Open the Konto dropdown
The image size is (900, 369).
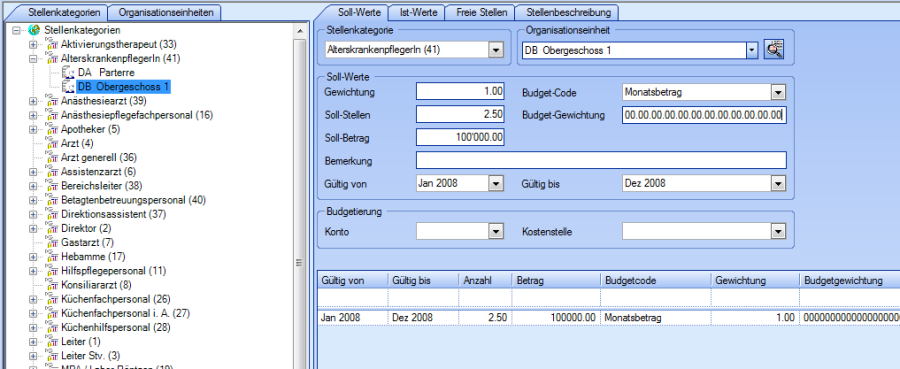point(496,232)
